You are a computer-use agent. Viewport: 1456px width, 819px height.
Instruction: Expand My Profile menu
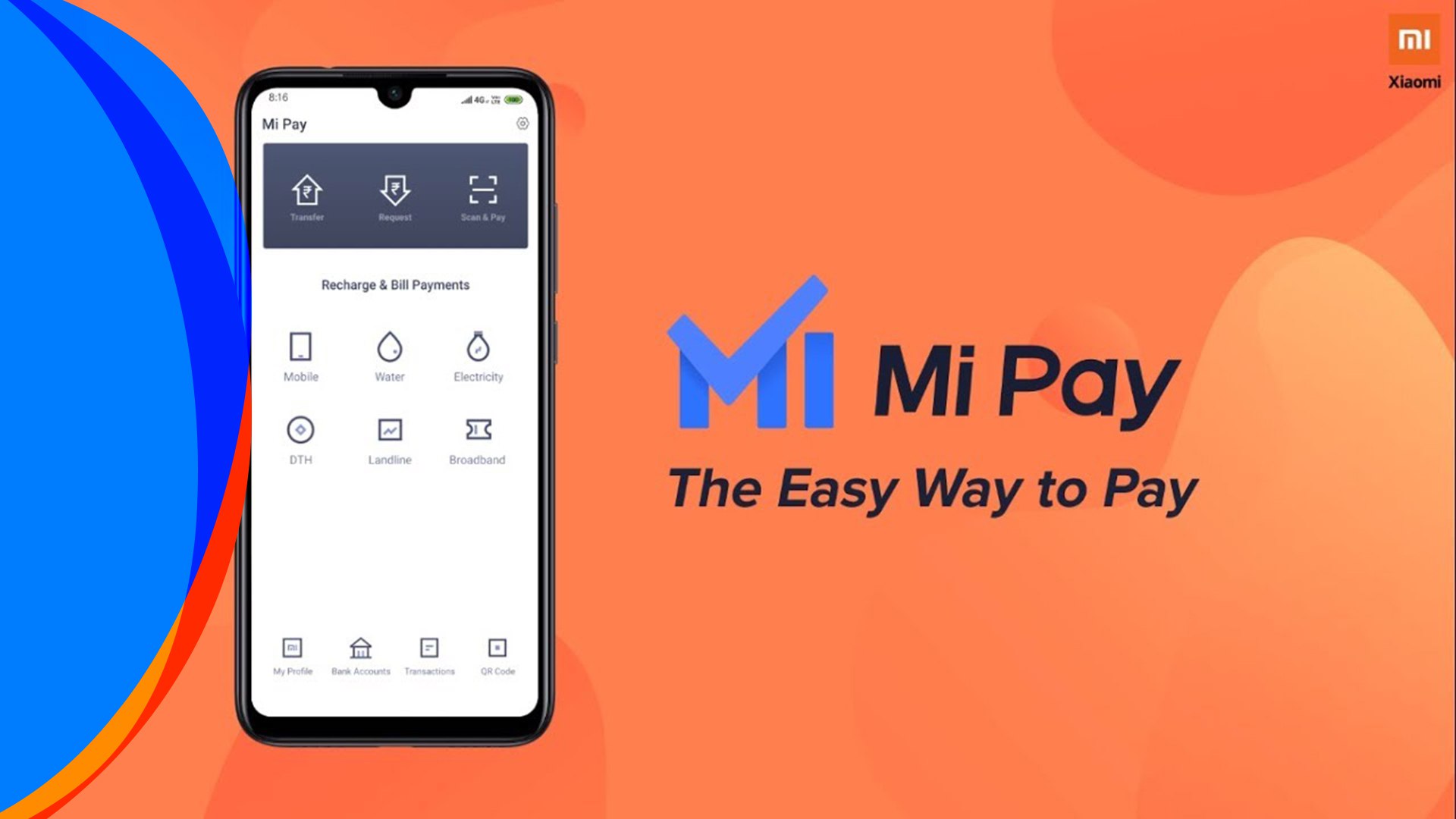292,655
